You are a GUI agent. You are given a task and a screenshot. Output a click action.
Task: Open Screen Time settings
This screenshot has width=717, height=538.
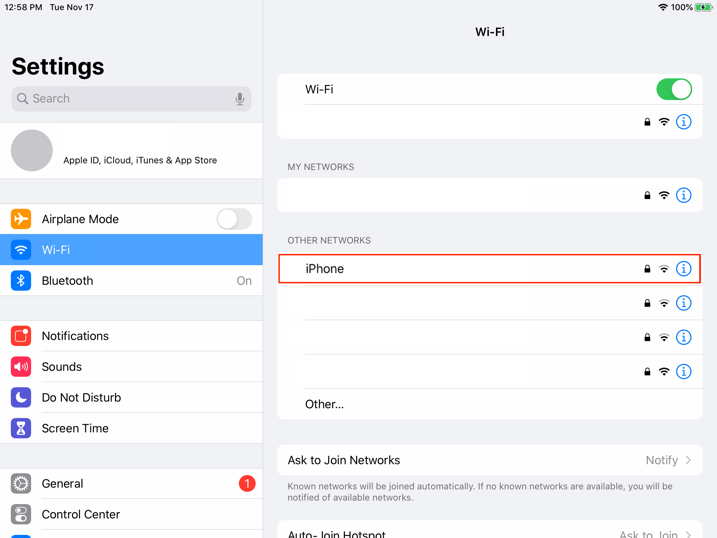coord(131,428)
